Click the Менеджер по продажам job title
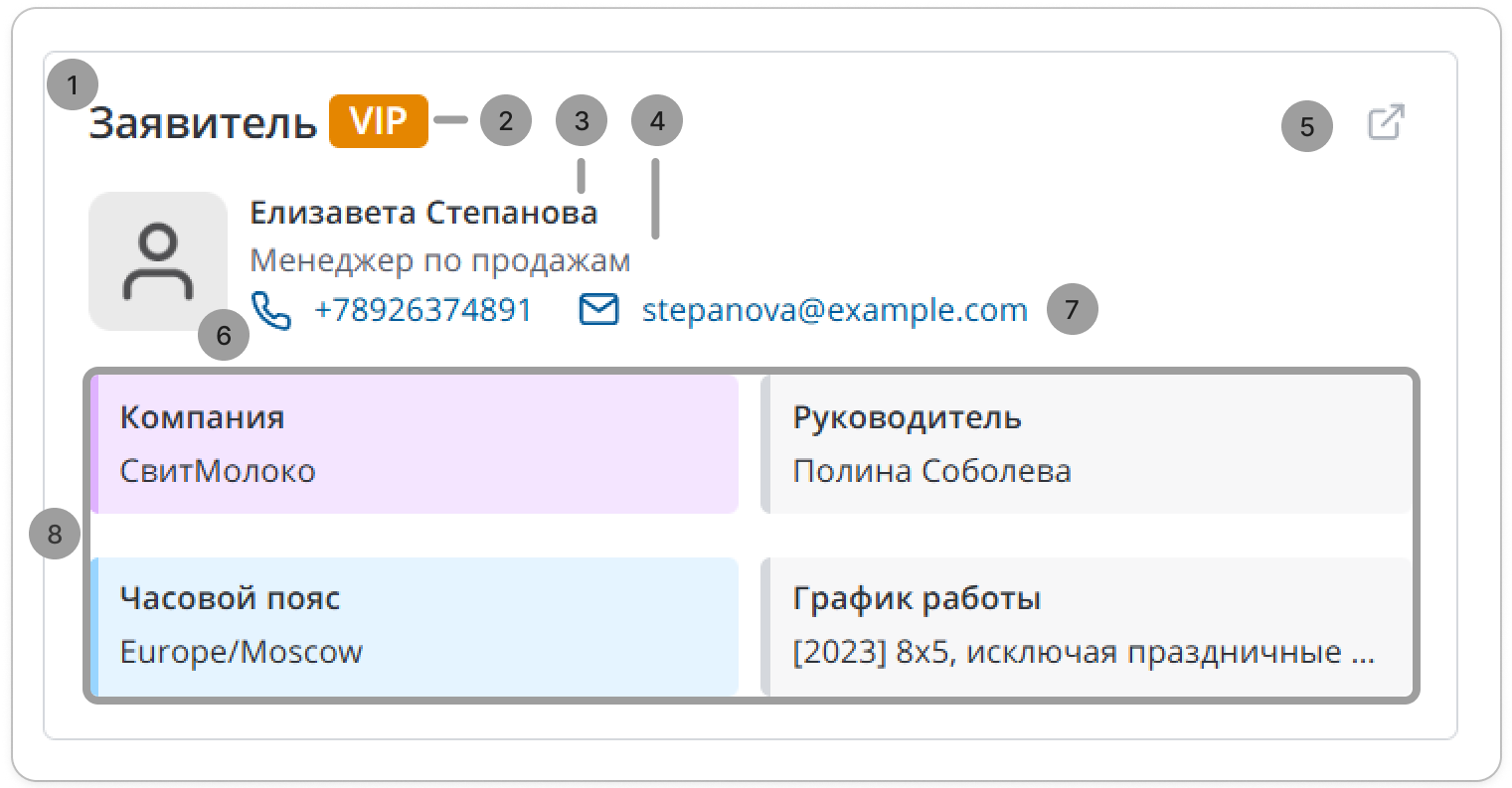The width and height of the screenshot is (1512, 788). [x=439, y=260]
